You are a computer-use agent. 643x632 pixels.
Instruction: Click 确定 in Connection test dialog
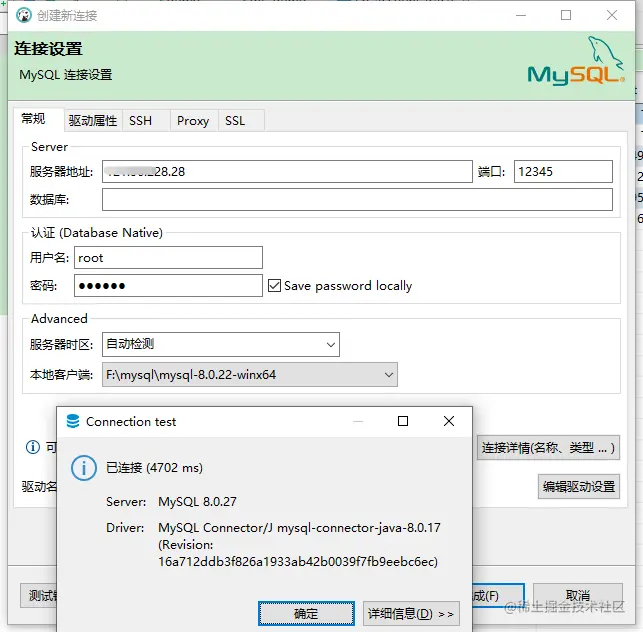pos(306,614)
